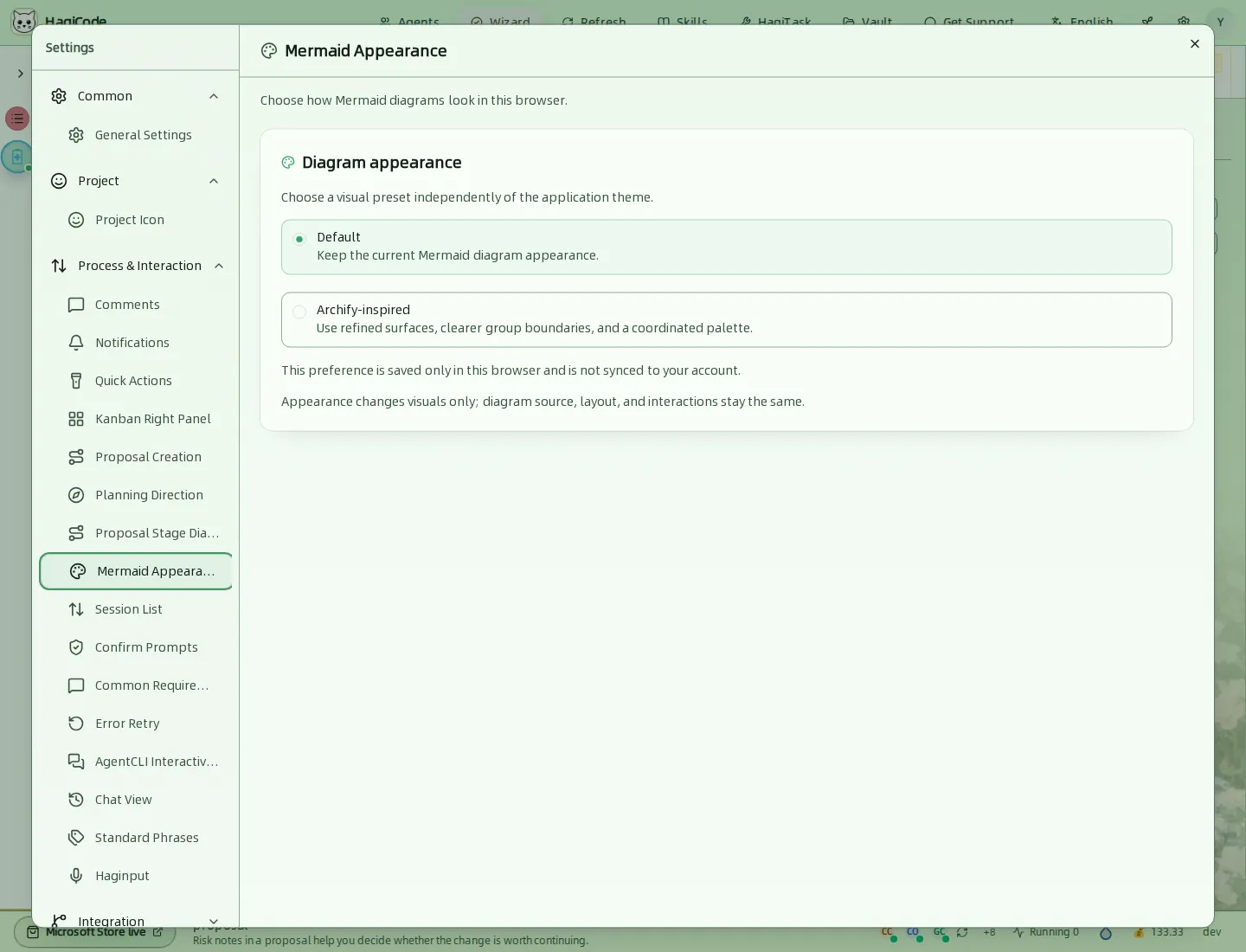Image resolution: width=1246 pixels, height=952 pixels.
Task: Click the history clock icon for Chat View
Action: (76, 800)
